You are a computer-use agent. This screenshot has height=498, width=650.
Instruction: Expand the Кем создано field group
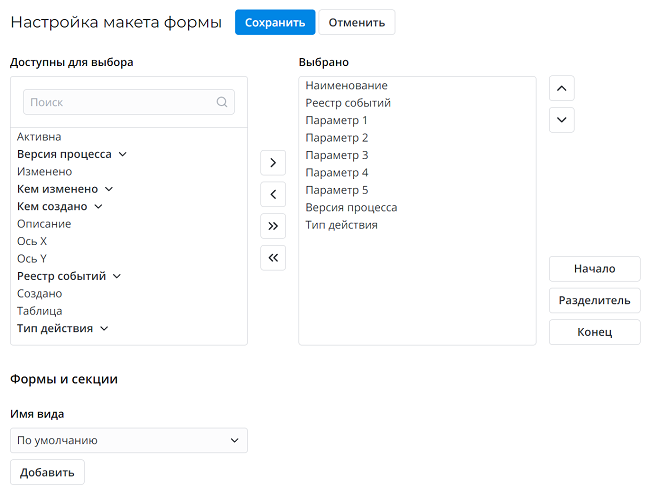[x=99, y=207]
